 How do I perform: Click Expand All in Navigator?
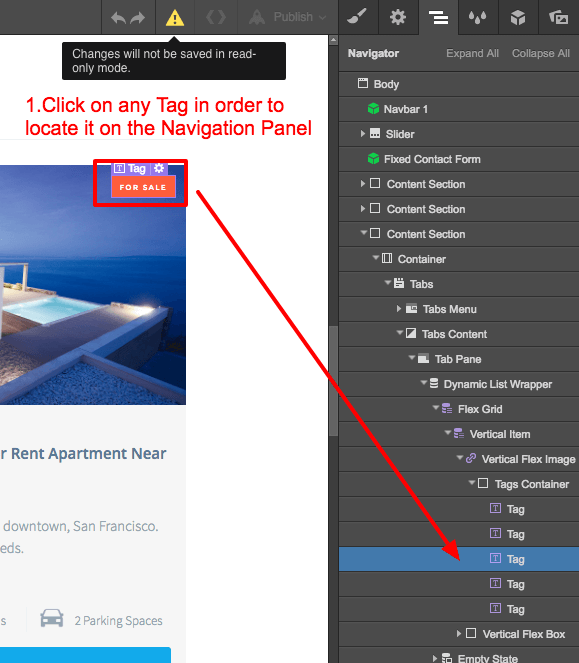coord(472,54)
